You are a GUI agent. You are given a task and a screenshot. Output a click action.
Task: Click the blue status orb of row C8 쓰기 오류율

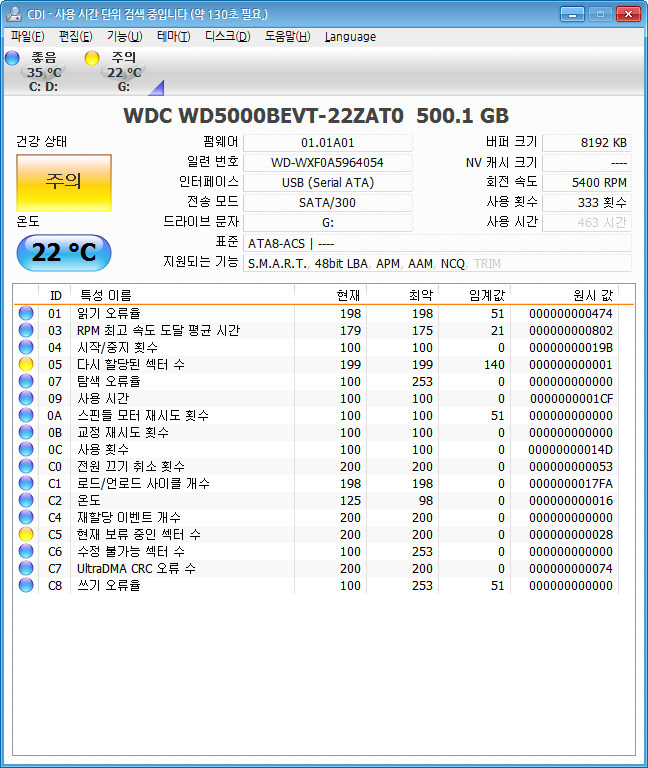click(26, 585)
